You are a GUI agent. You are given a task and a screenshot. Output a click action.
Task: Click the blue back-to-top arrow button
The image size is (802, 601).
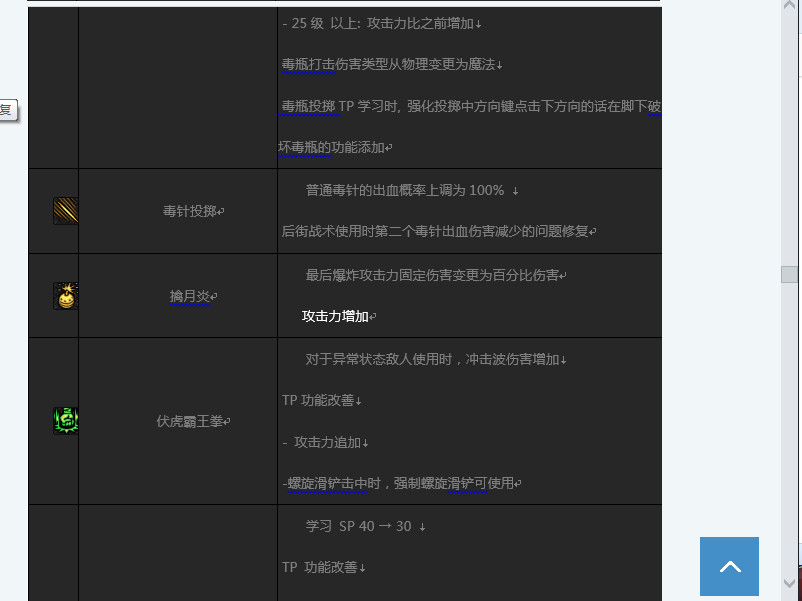coord(729,566)
